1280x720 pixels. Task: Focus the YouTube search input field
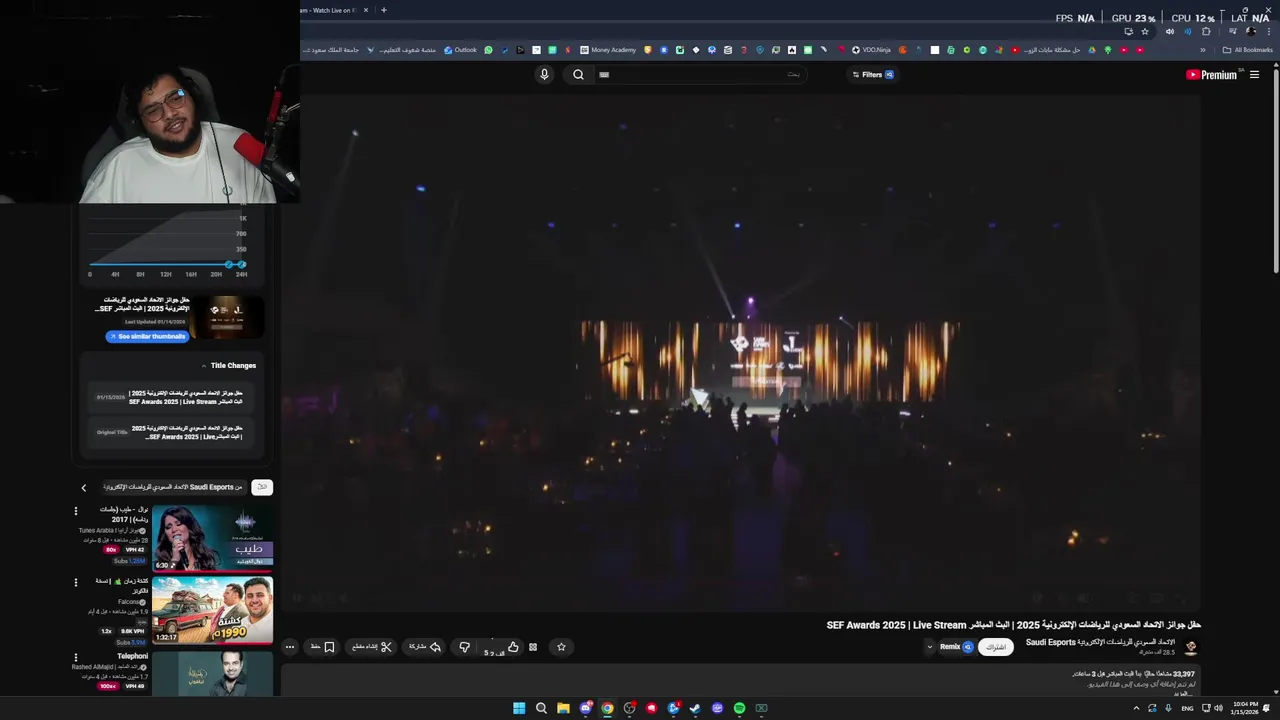pyautogui.click(x=700, y=74)
